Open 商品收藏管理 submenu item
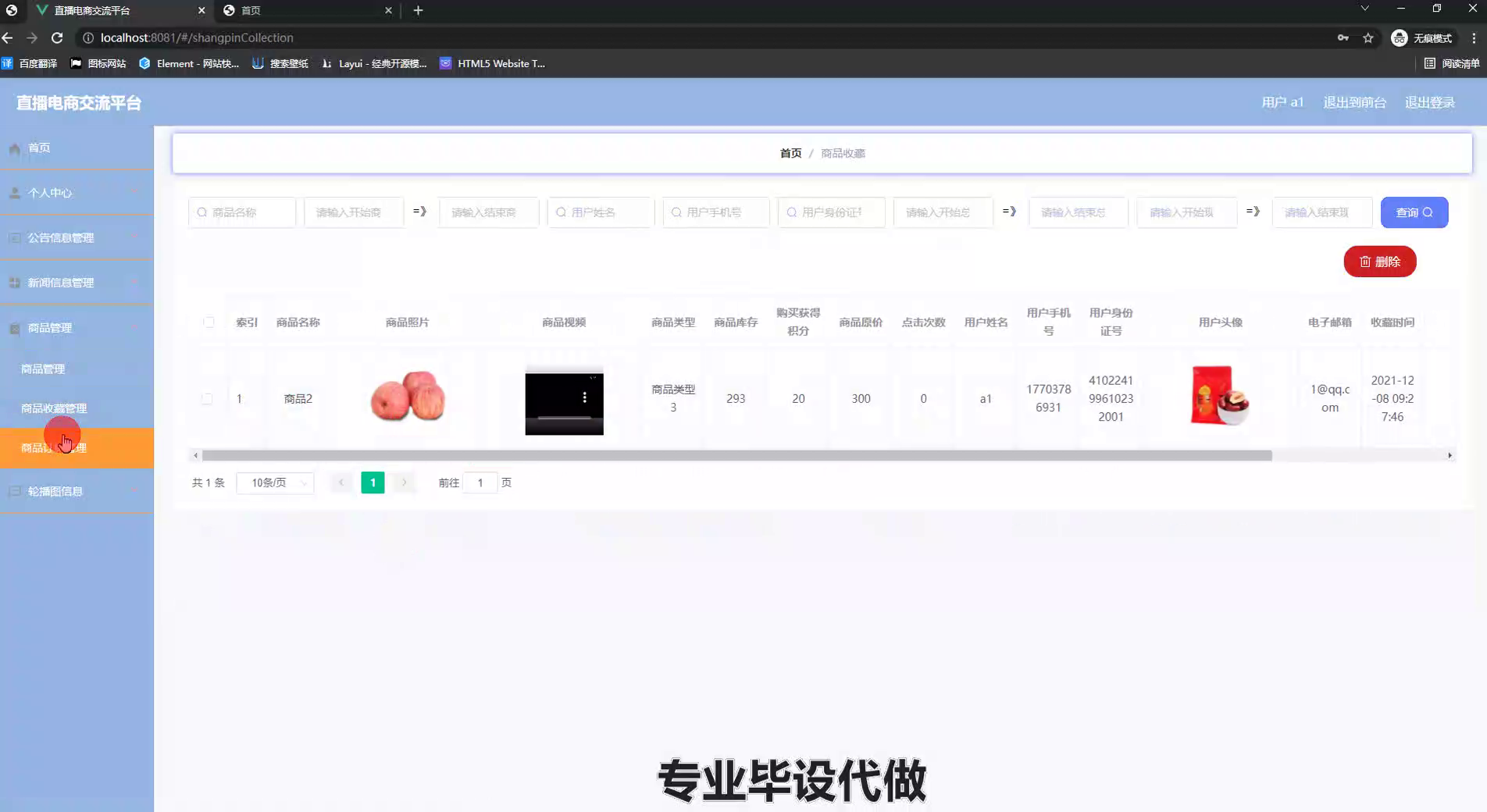 coord(77,408)
